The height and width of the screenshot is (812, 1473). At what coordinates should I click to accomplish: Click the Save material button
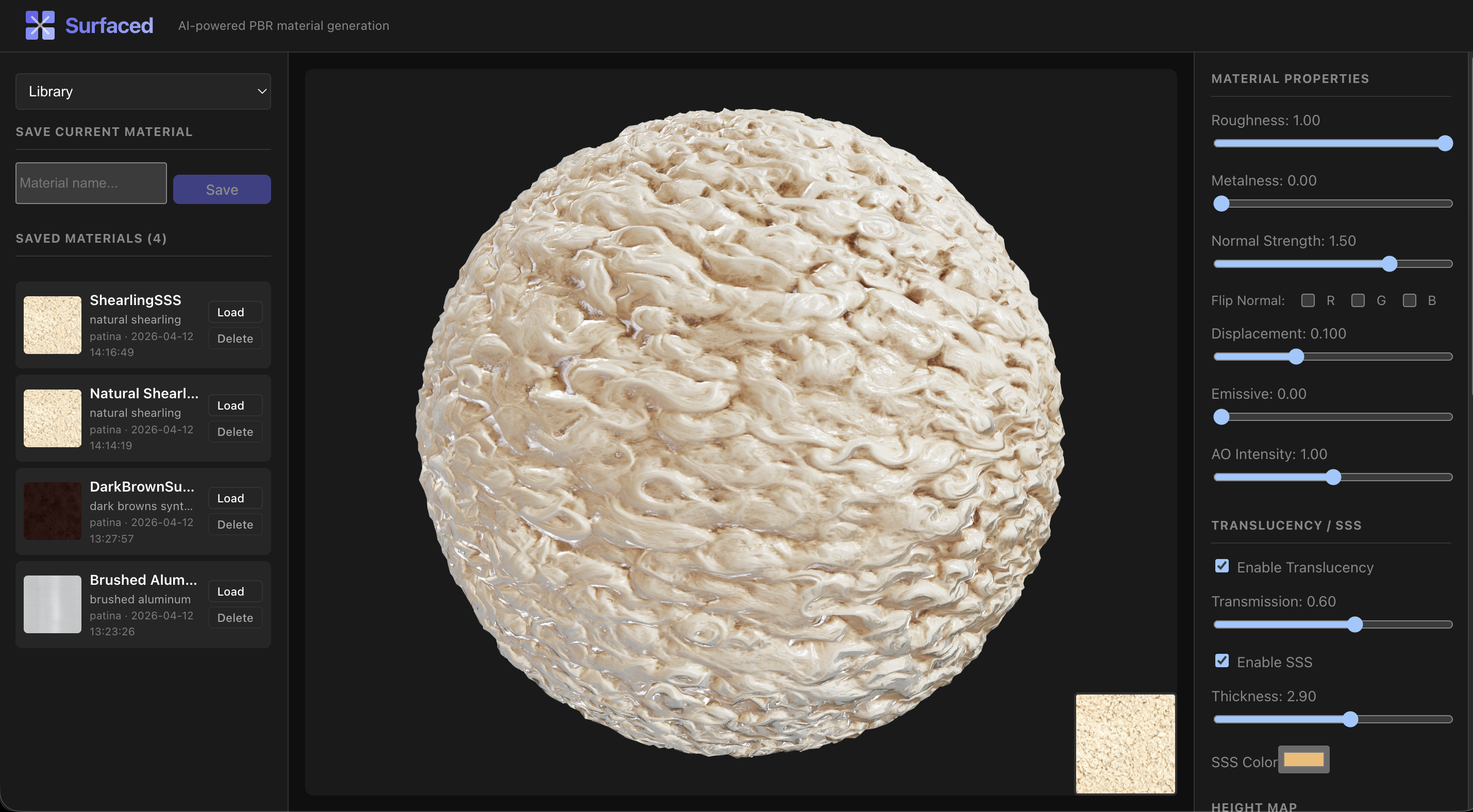click(222, 189)
